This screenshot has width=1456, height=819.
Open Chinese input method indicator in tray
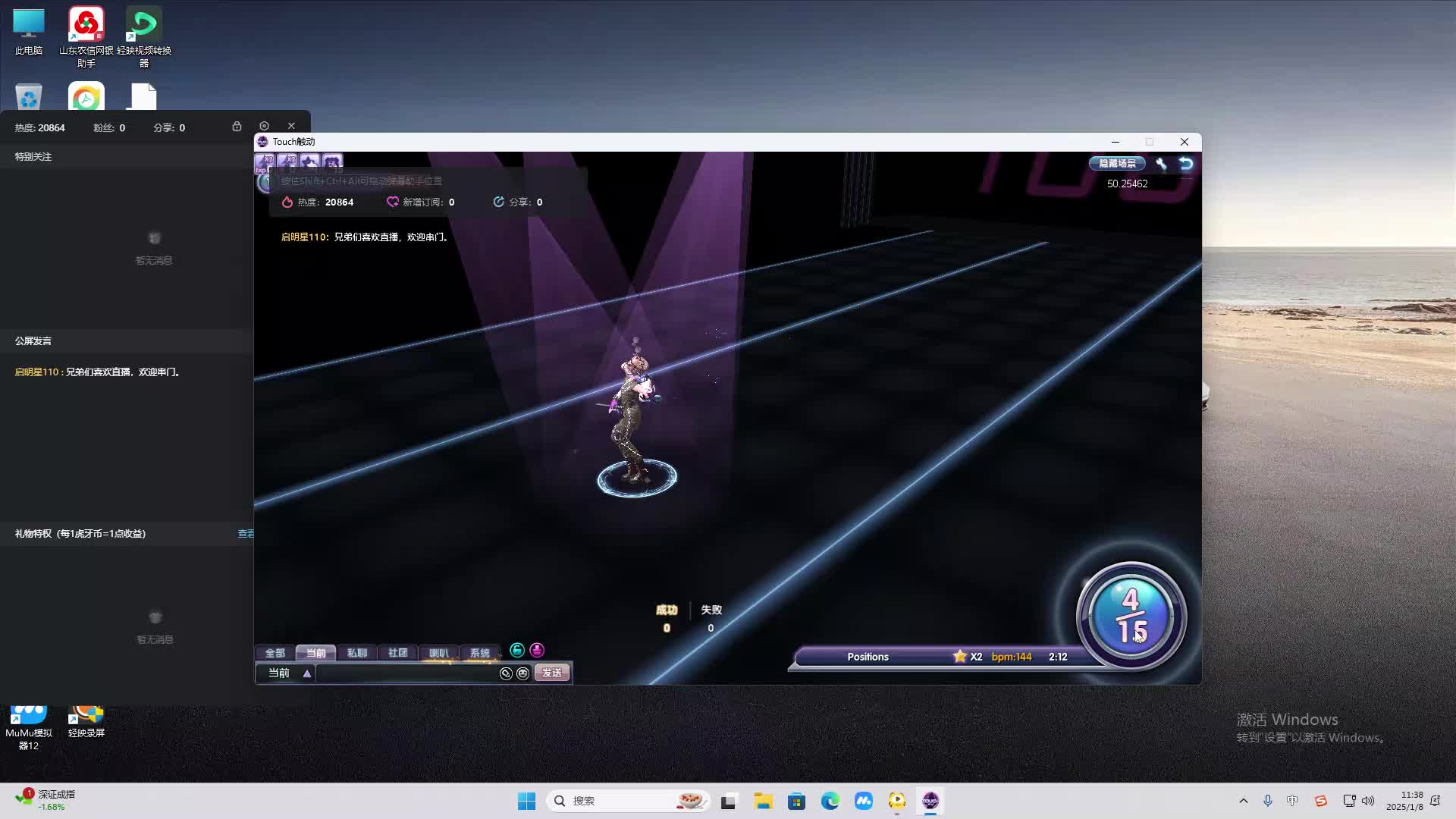tap(1292, 801)
